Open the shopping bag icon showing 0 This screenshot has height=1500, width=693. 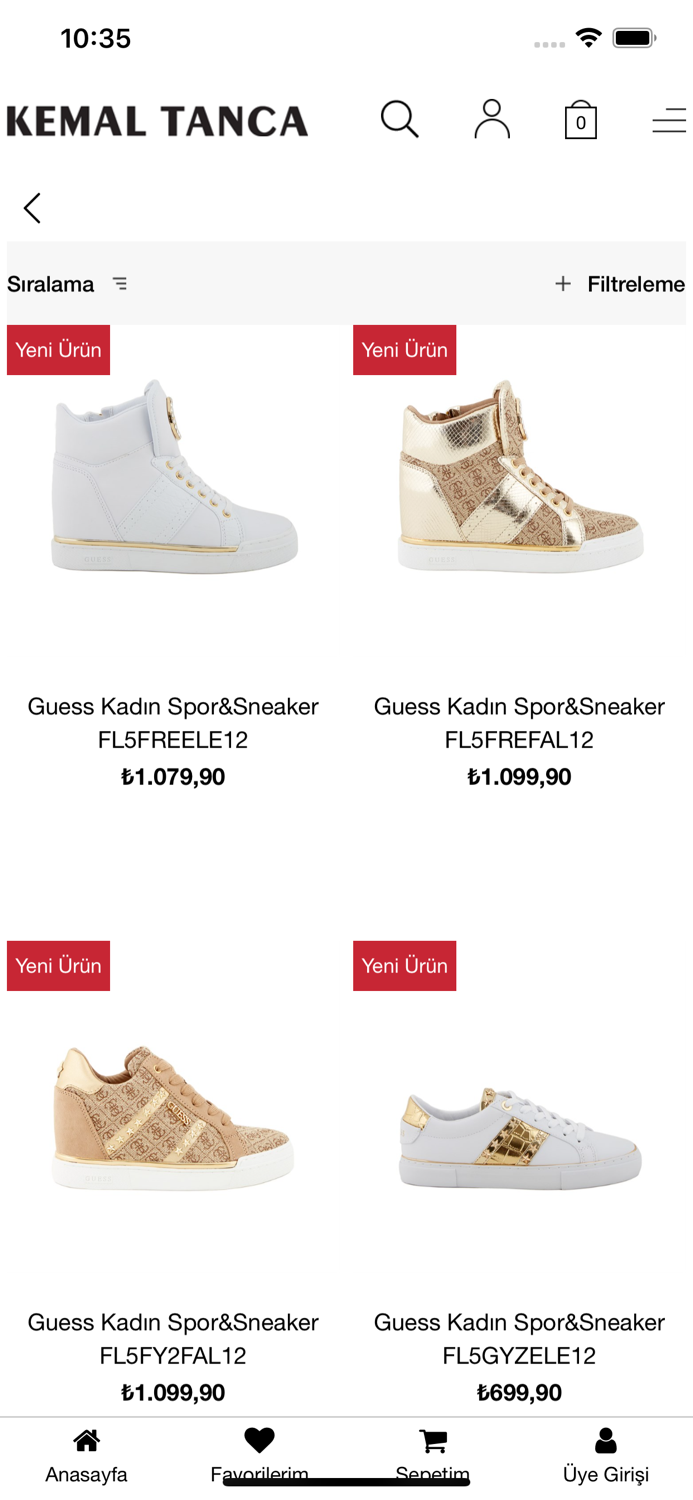(581, 120)
